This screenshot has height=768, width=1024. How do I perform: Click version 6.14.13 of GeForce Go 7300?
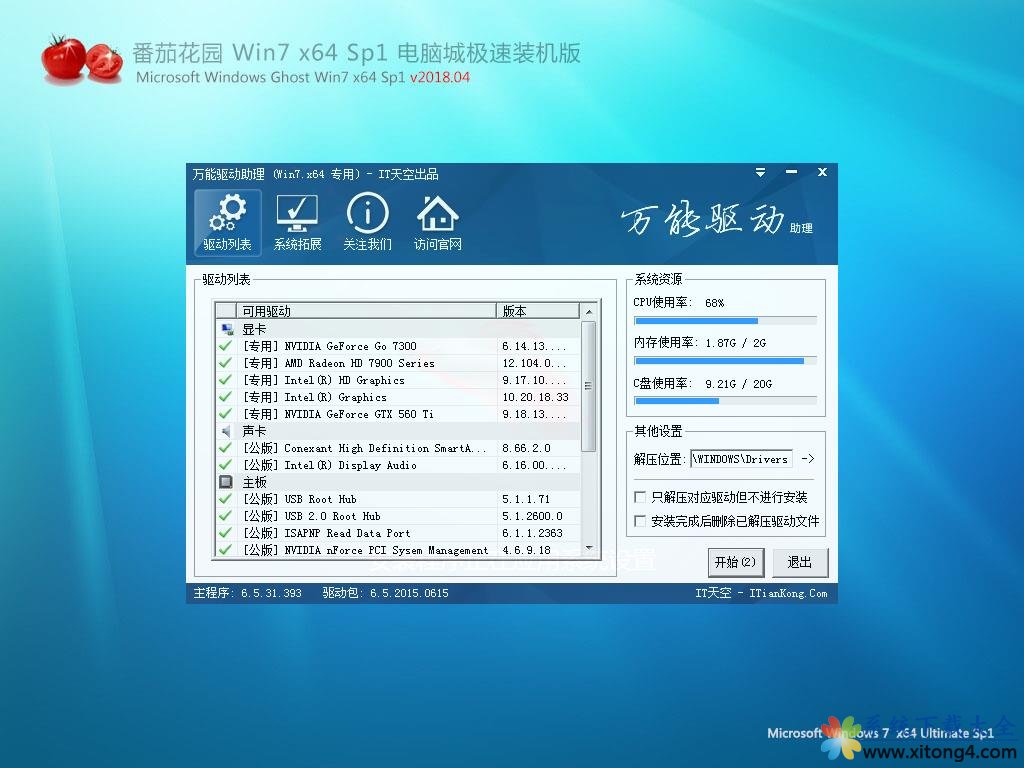534,346
